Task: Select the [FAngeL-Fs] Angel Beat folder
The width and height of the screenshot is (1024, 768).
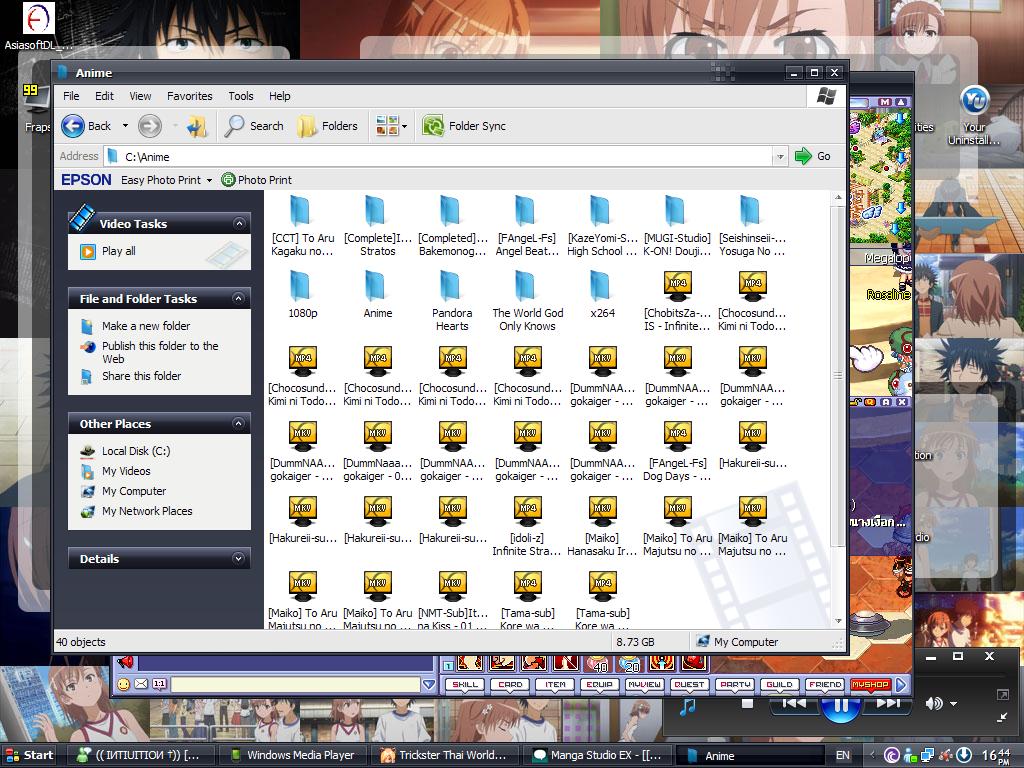Action: click(x=528, y=226)
